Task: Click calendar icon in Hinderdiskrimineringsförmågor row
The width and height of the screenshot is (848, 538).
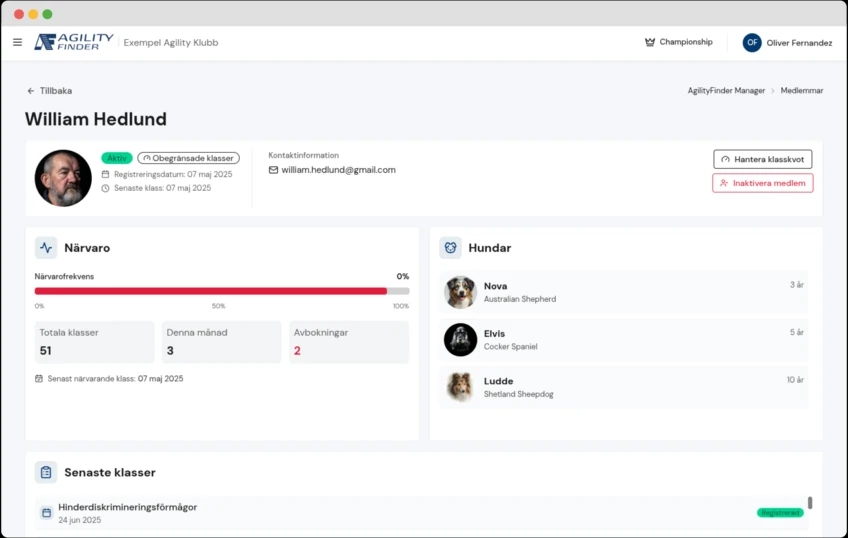Action: click(47, 513)
